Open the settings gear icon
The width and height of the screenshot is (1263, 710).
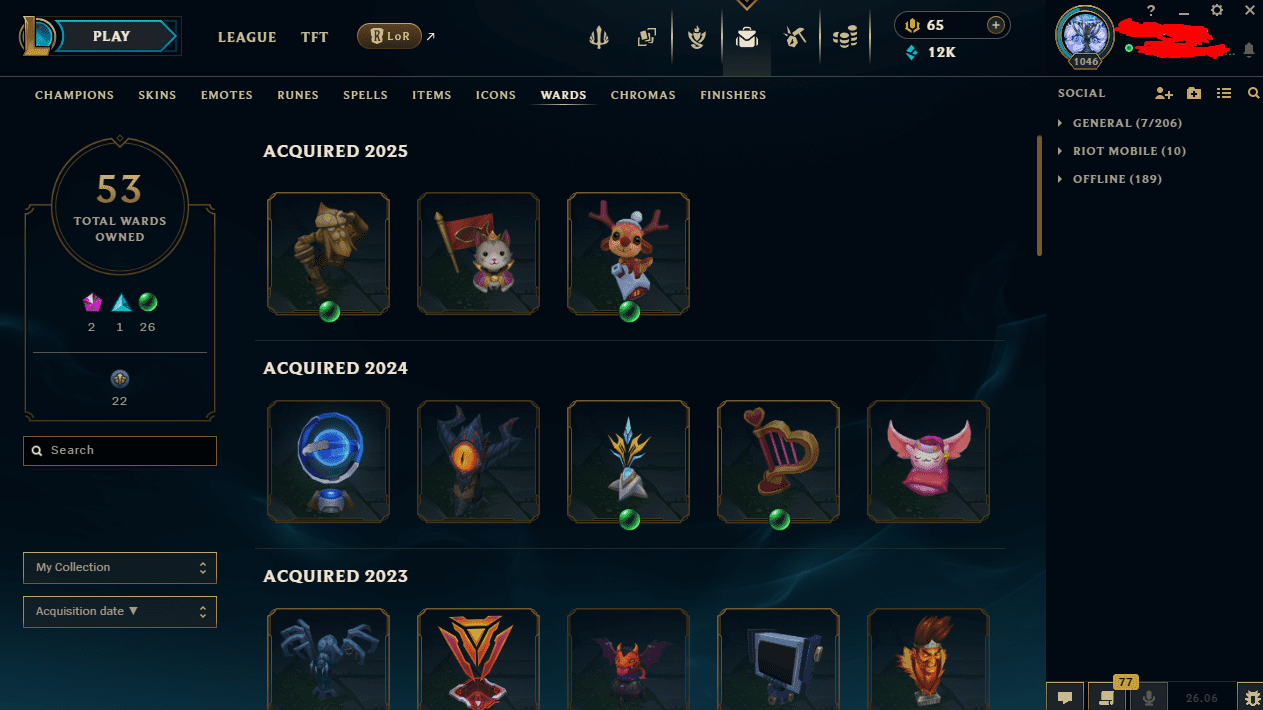pos(1217,10)
